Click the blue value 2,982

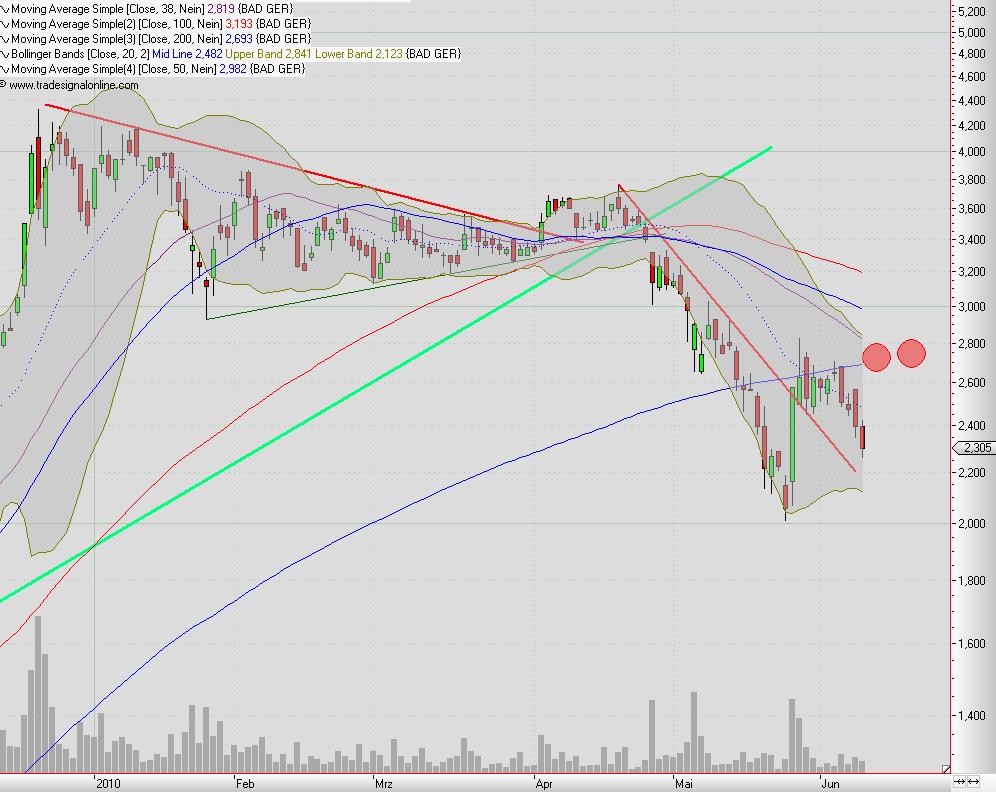(233, 69)
